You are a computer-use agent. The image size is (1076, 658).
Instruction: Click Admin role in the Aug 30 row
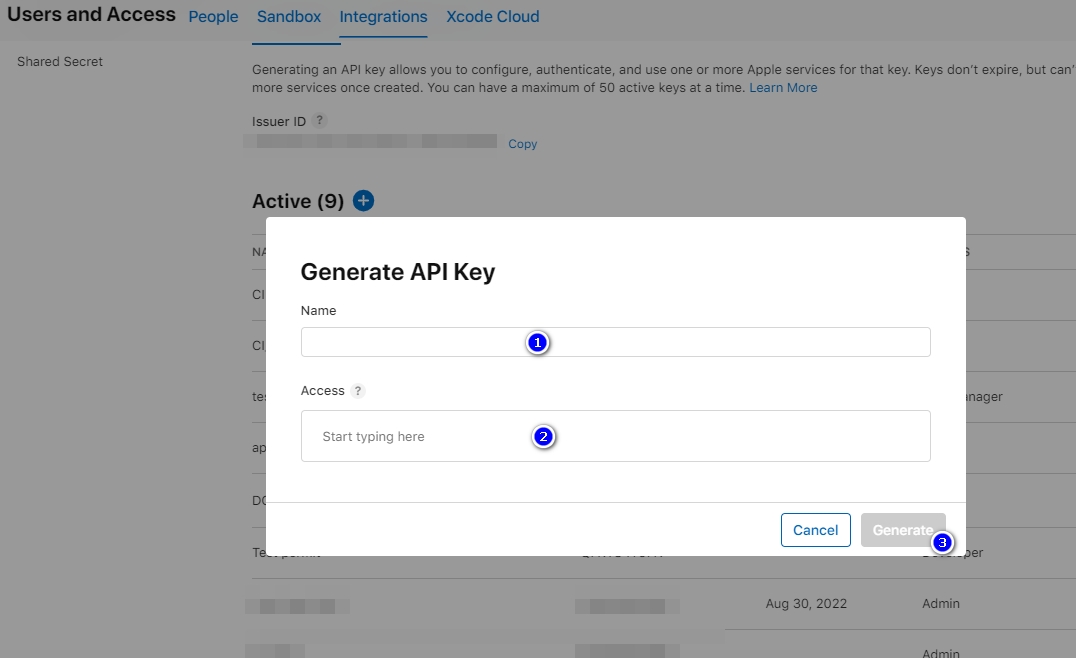click(940, 604)
